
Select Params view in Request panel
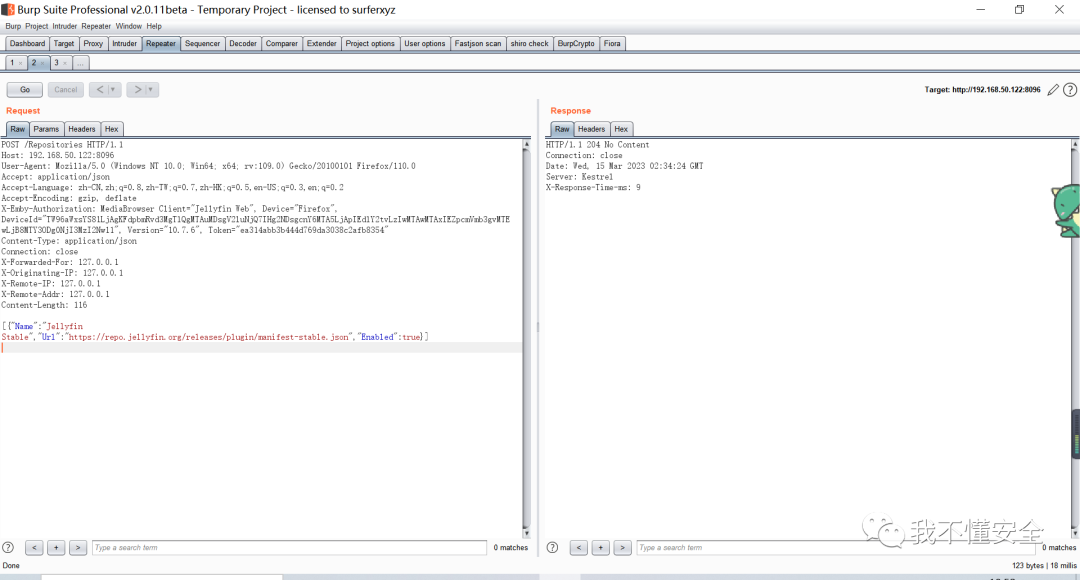[46, 129]
